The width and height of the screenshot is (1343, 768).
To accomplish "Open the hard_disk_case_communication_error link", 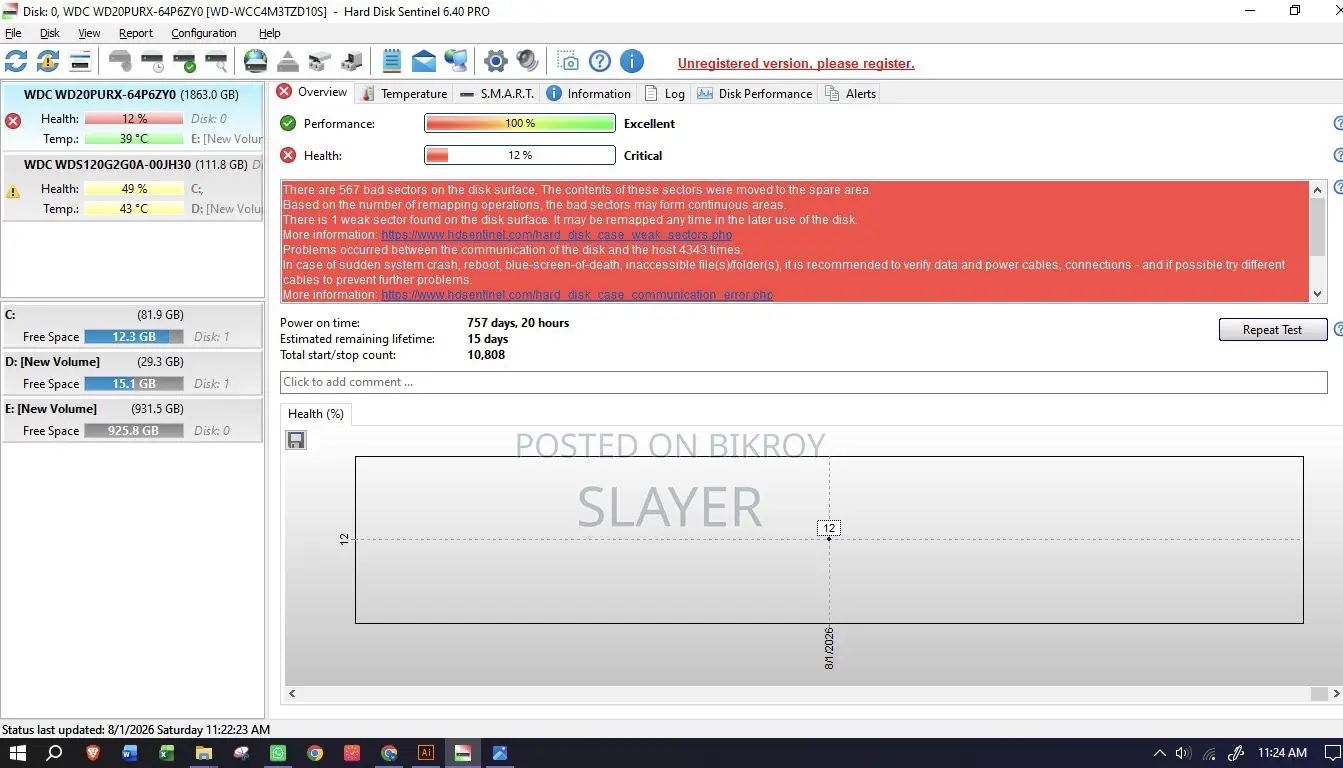I will coord(577,295).
